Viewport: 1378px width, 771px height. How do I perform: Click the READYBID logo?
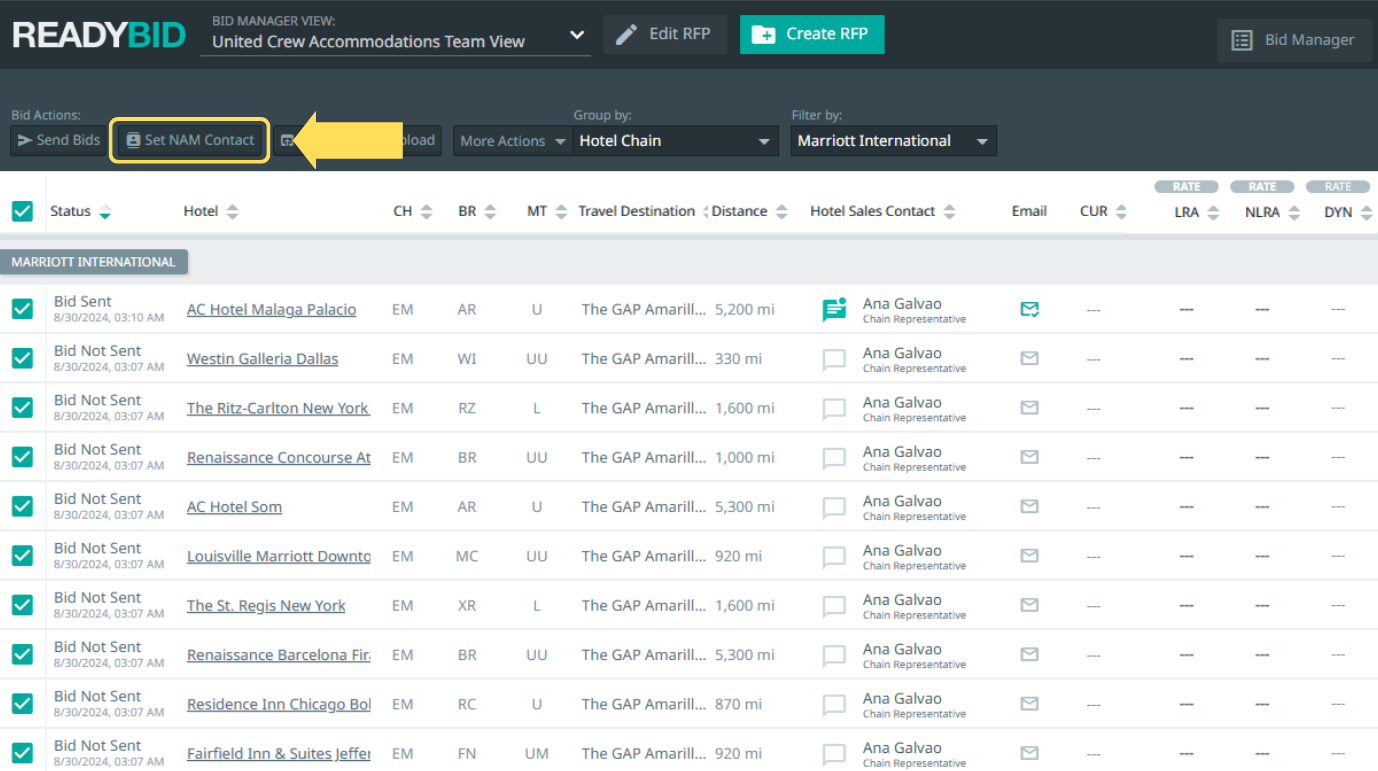pyautogui.click(x=99, y=36)
